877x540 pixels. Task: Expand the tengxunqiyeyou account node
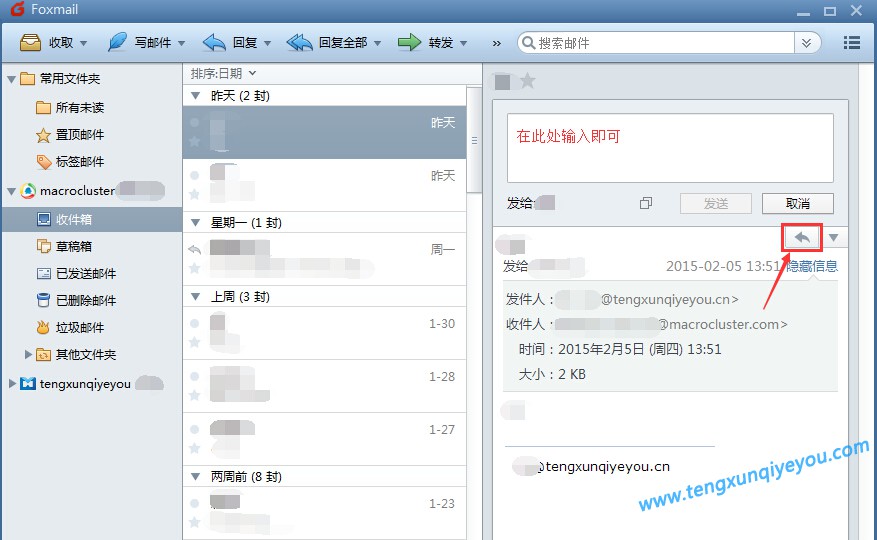pos(12,383)
